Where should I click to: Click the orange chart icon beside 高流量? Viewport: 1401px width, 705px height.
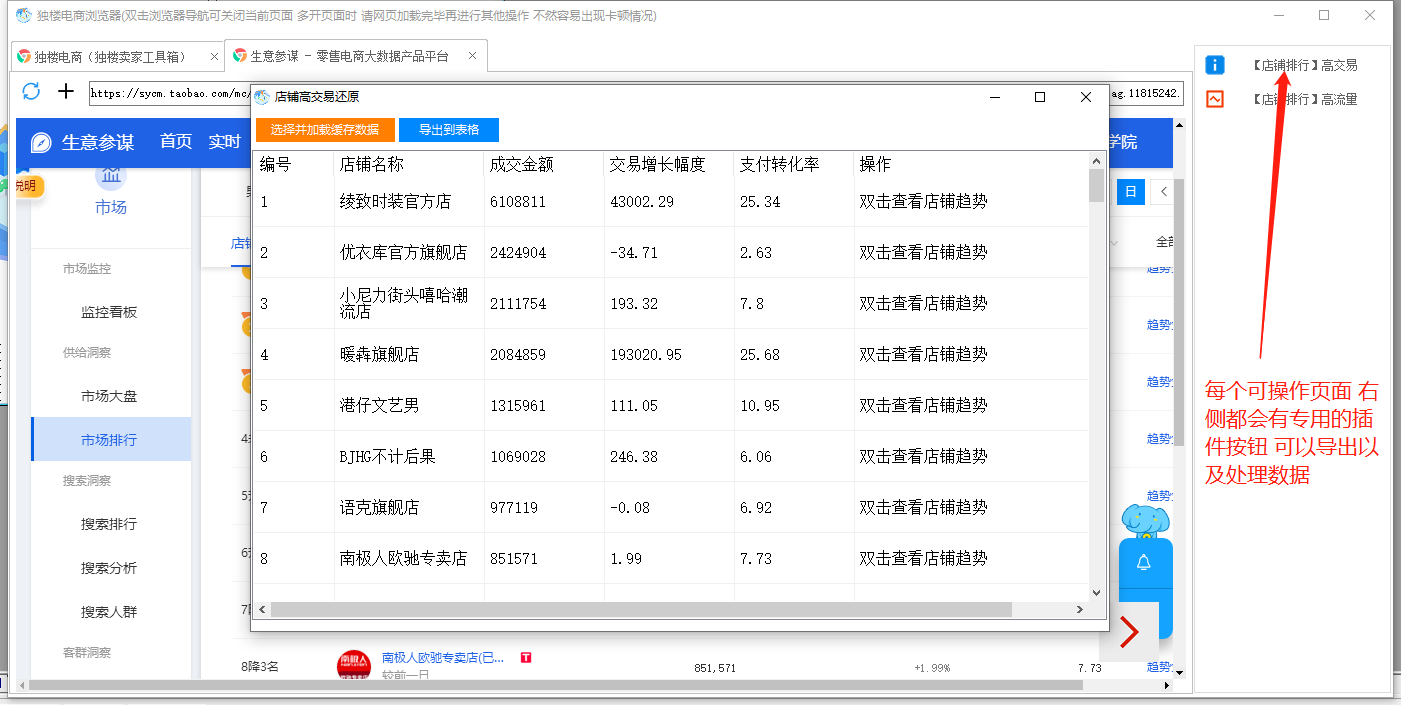[x=1215, y=99]
